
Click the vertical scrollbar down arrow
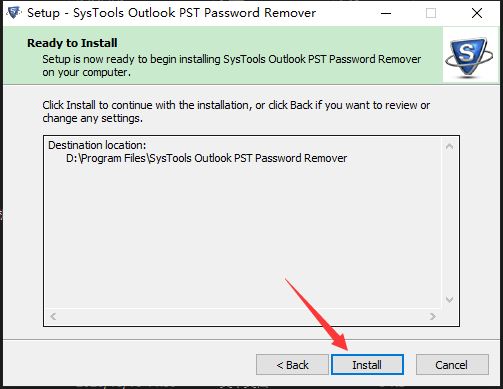(x=449, y=300)
